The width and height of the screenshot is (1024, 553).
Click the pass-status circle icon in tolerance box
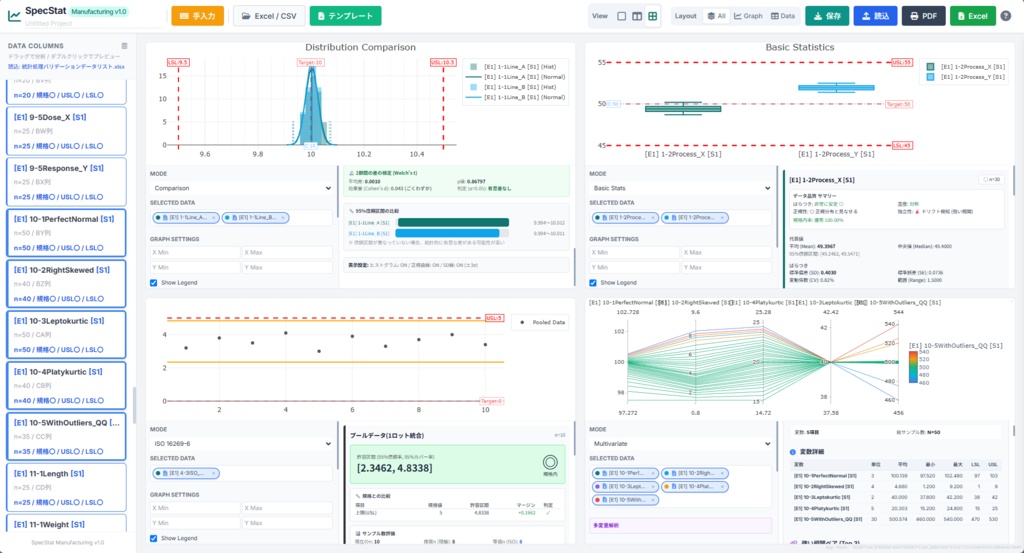coord(550,463)
